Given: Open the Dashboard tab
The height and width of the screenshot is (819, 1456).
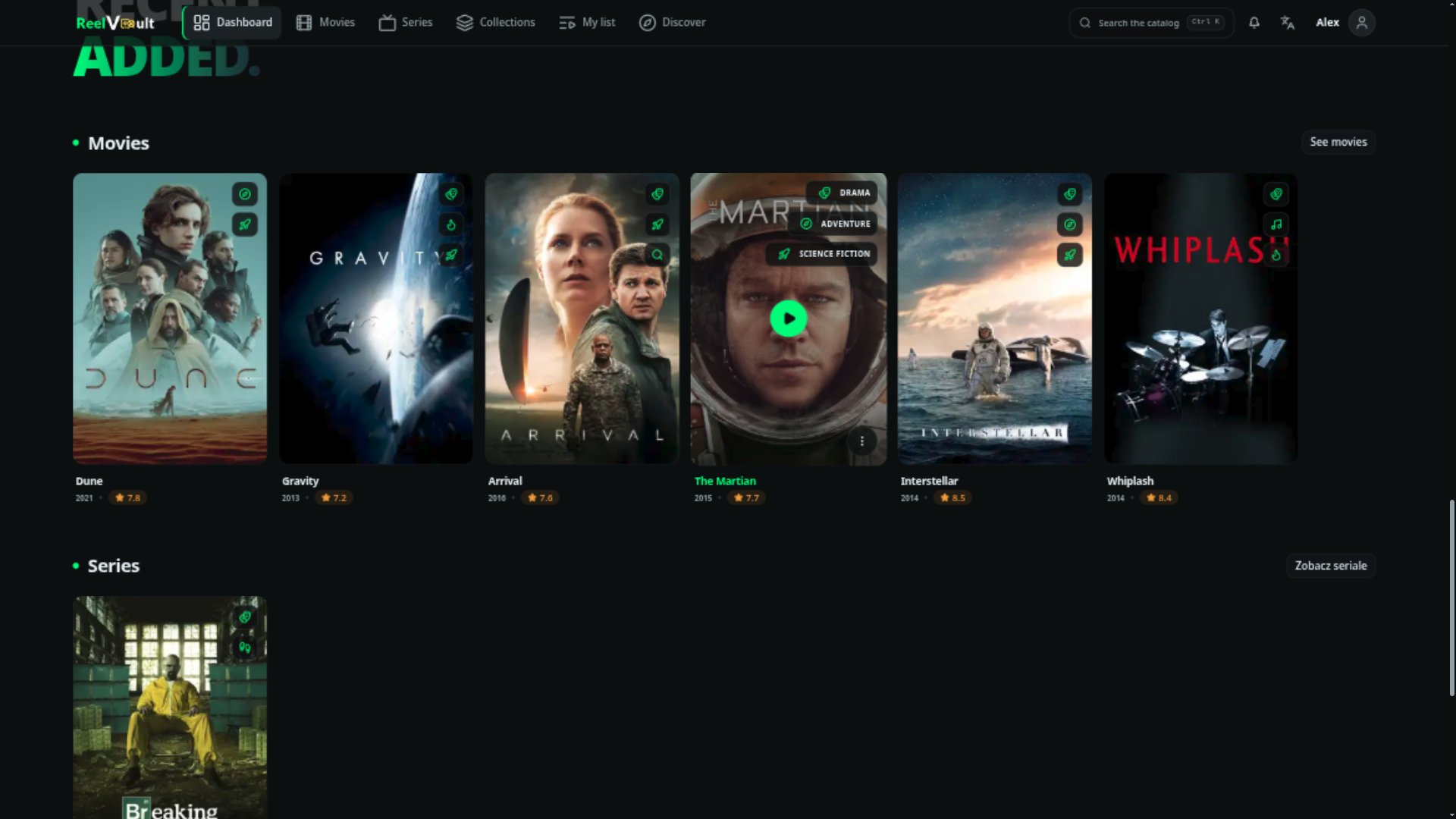Looking at the screenshot, I should [232, 23].
